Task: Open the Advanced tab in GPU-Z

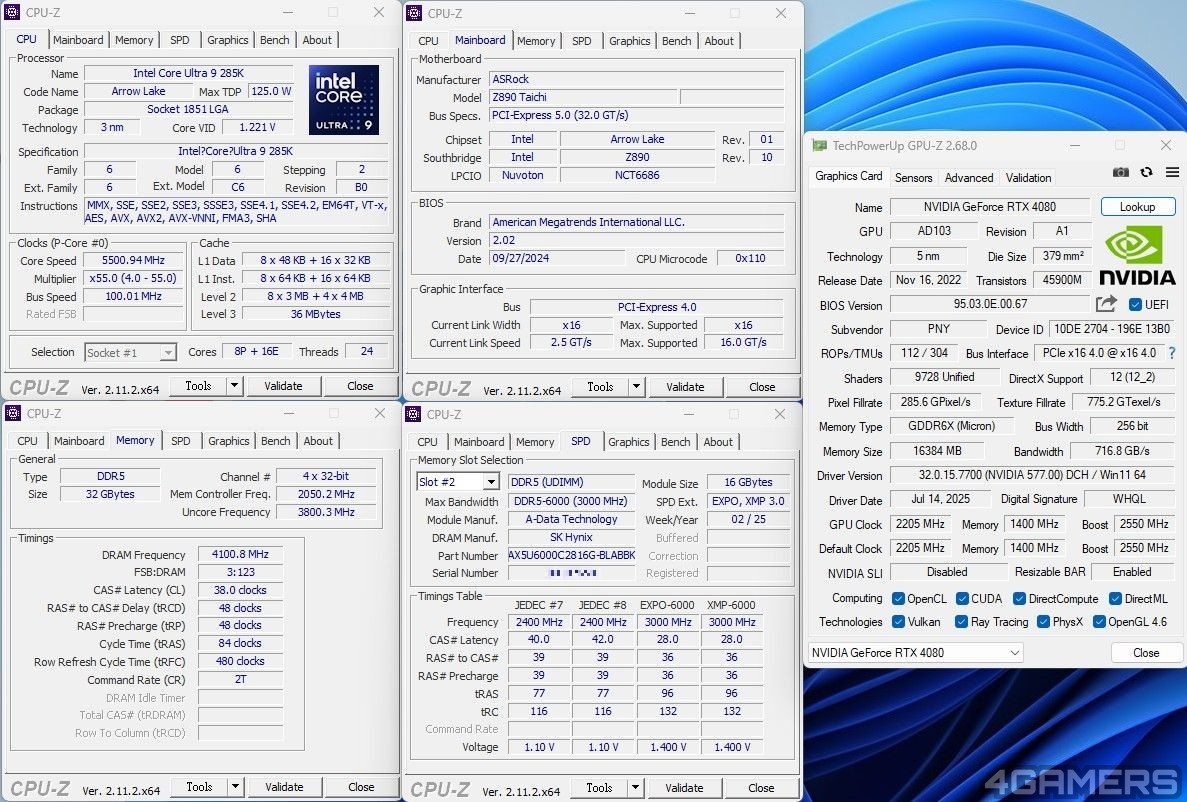Action: tap(969, 178)
